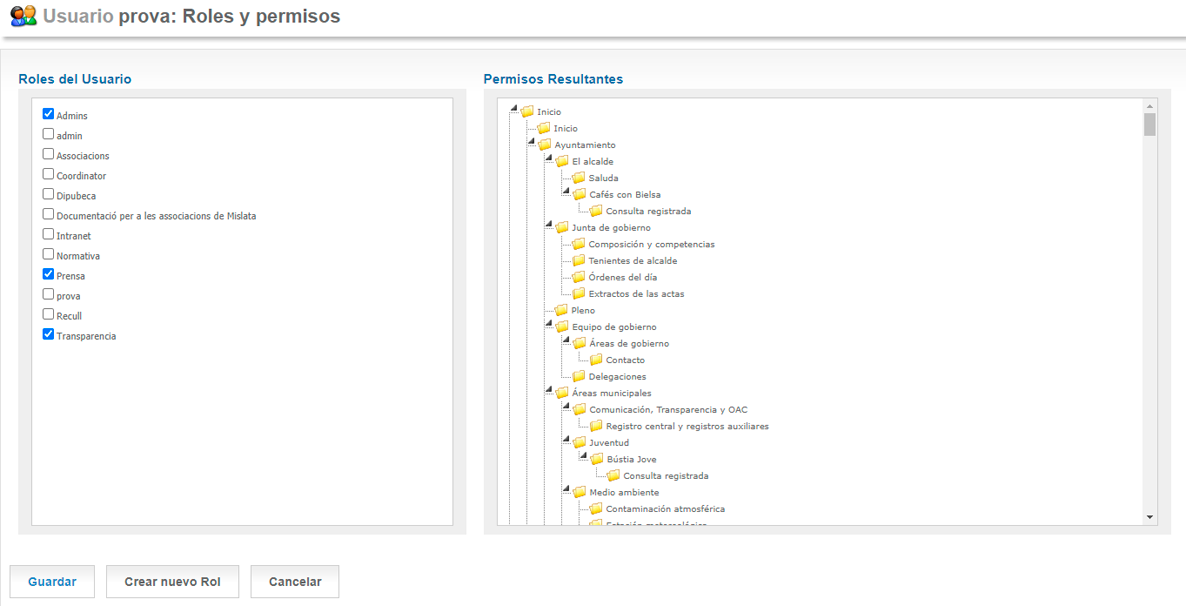
Task: Click the Contacto folder icon
Action: [596, 360]
